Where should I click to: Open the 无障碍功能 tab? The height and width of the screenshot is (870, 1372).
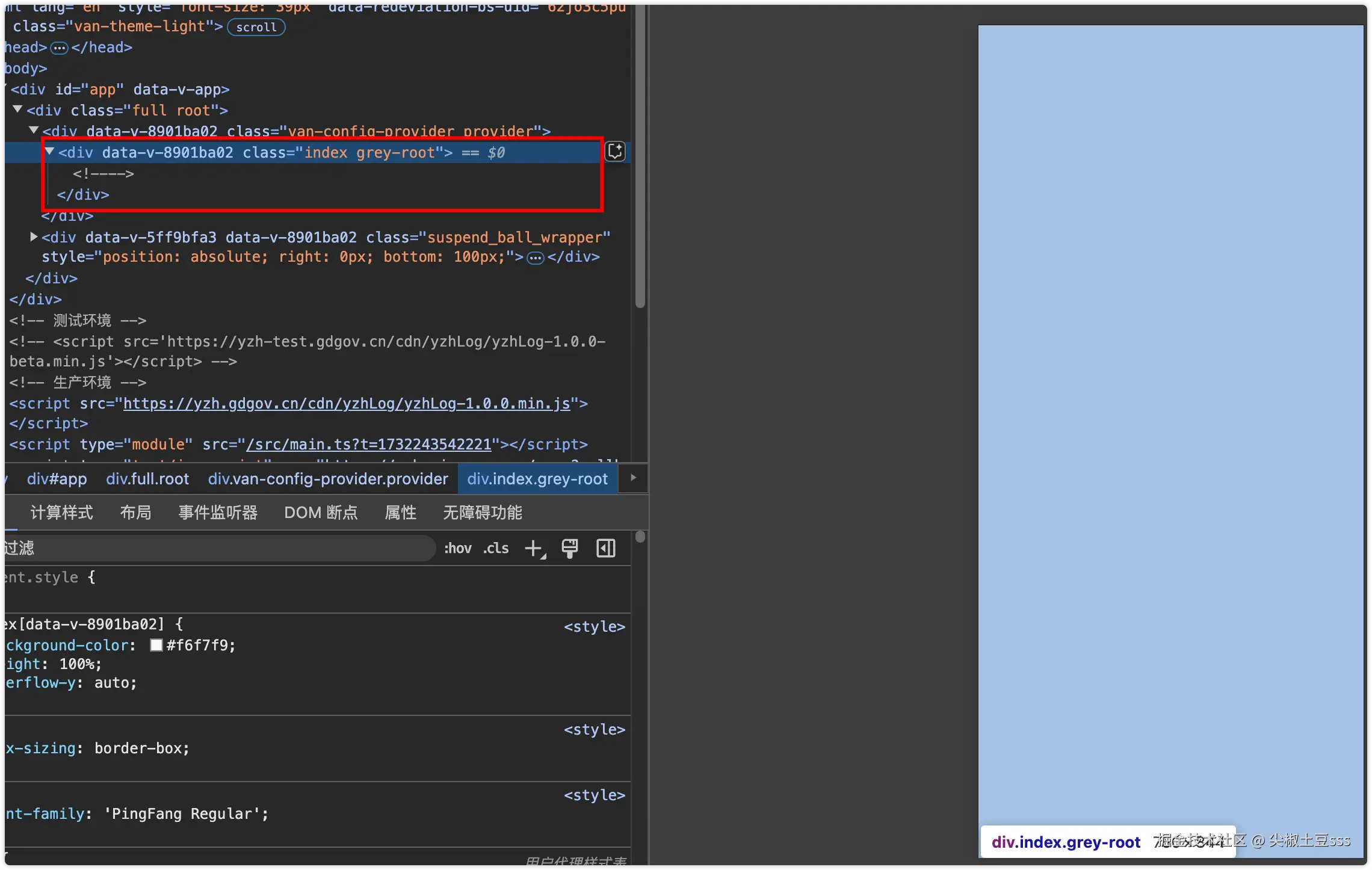point(482,513)
